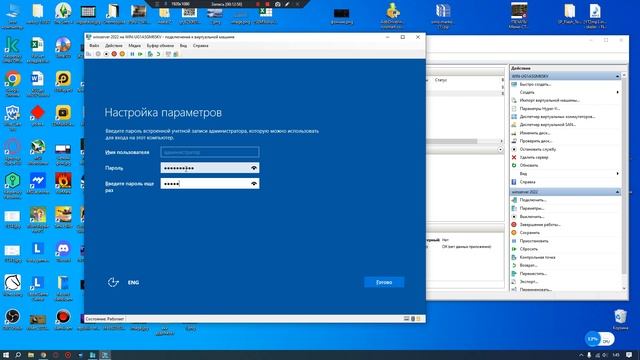Click the red Shut Down toolbar icon
This screenshot has height=360, width=640.
click(x=114, y=54)
